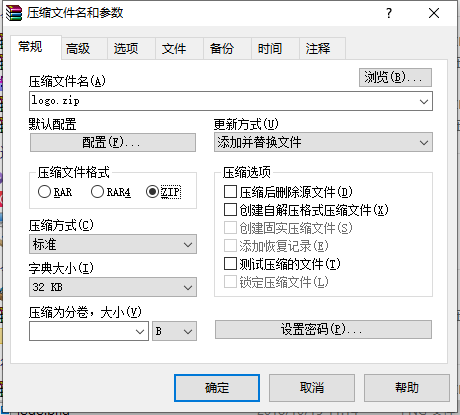Screen dimensions: 460x415
Task: Select the RAR format radio button
Action: coord(44,192)
